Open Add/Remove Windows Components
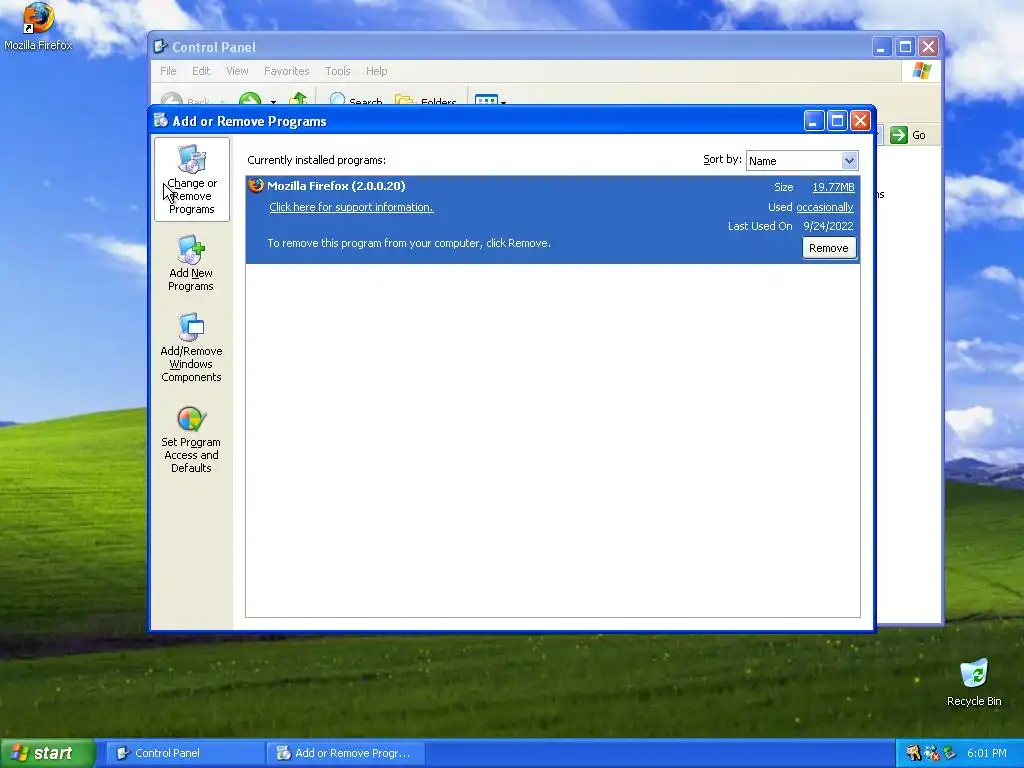Viewport: 1024px width, 768px height. click(191, 347)
